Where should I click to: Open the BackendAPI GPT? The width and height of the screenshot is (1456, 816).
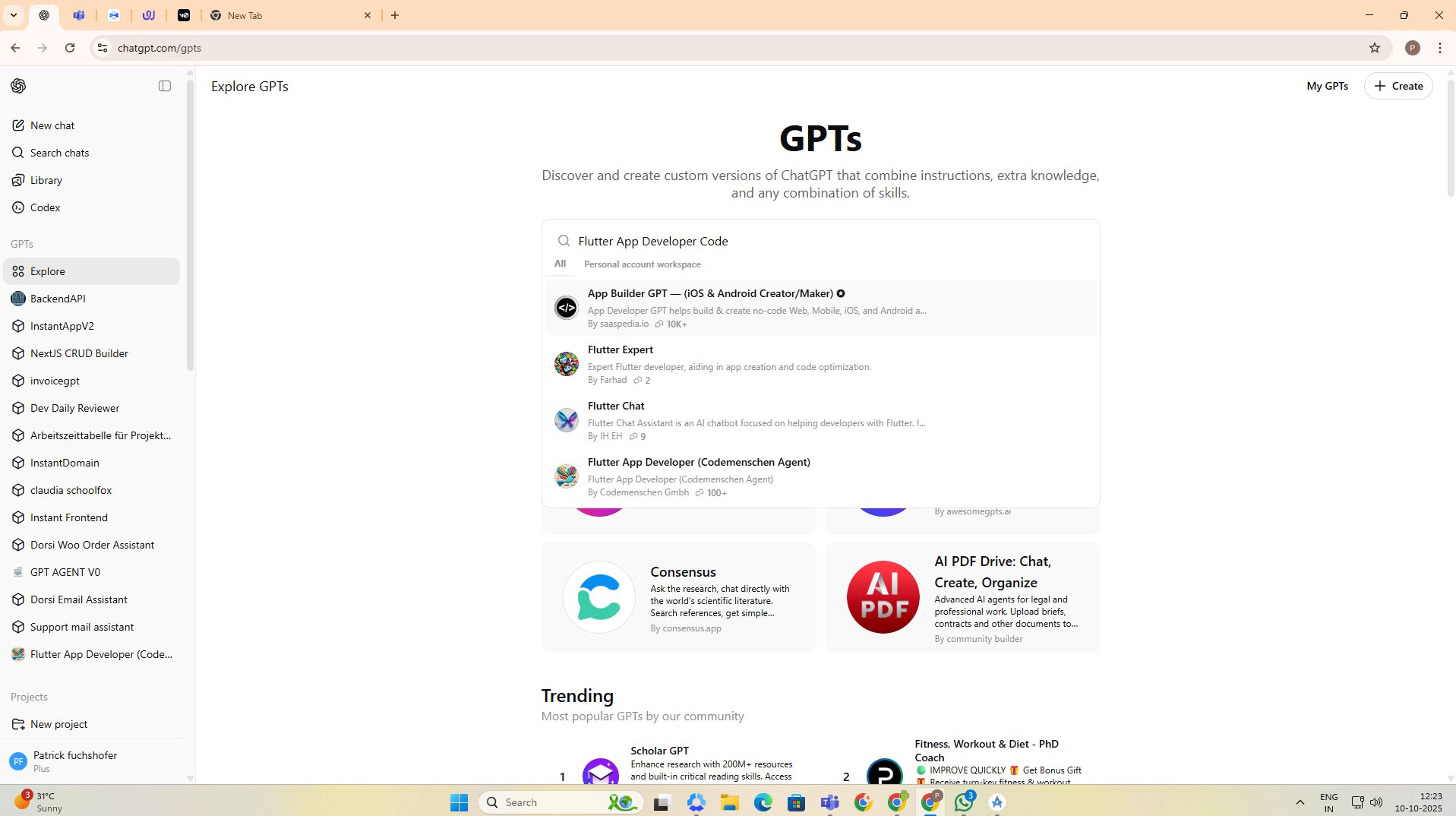91,299
